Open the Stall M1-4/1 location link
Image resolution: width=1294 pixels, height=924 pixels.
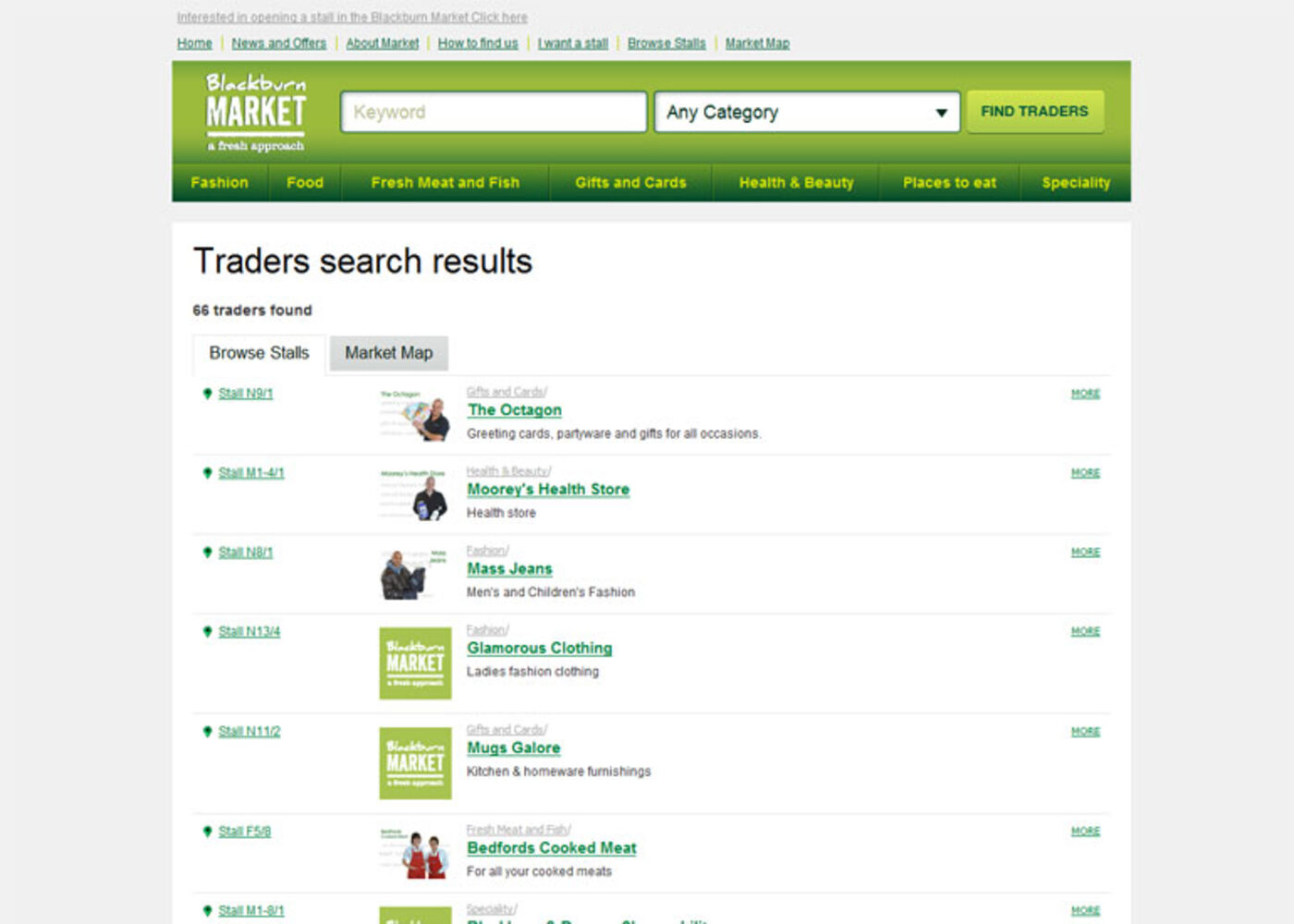tap(251, 473)
